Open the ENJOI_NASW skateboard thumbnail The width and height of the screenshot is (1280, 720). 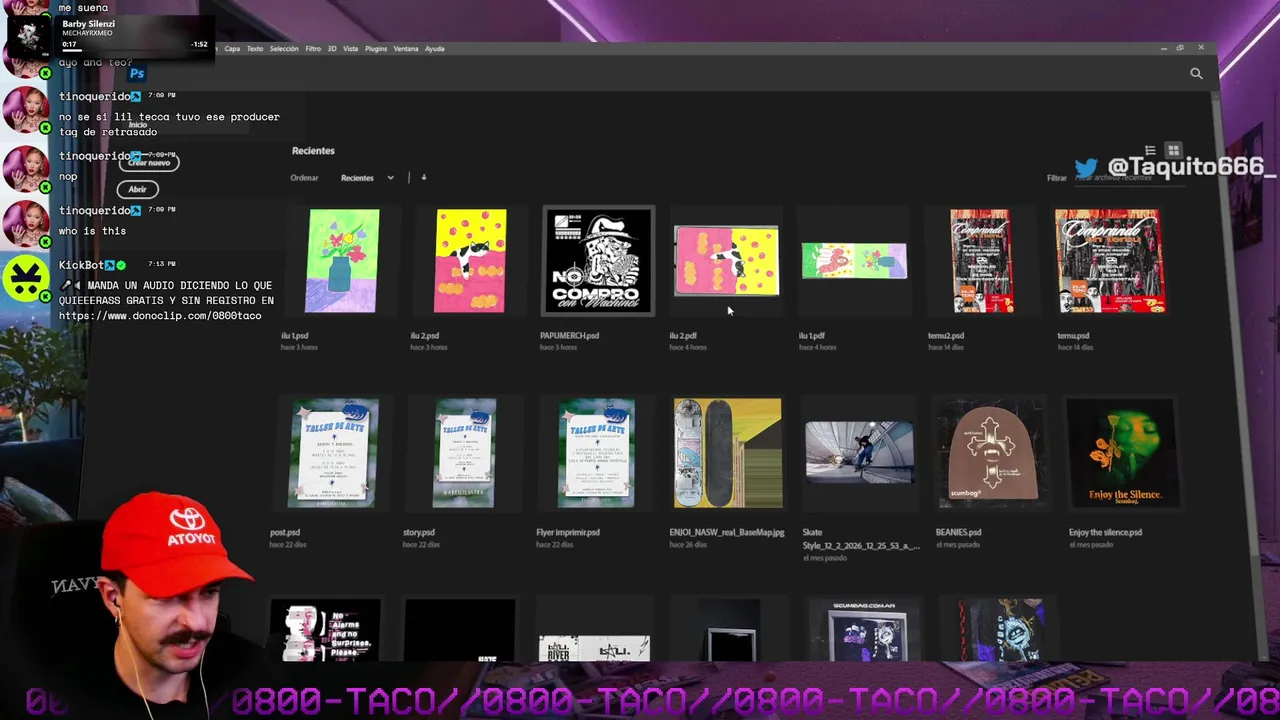point(728,453)
